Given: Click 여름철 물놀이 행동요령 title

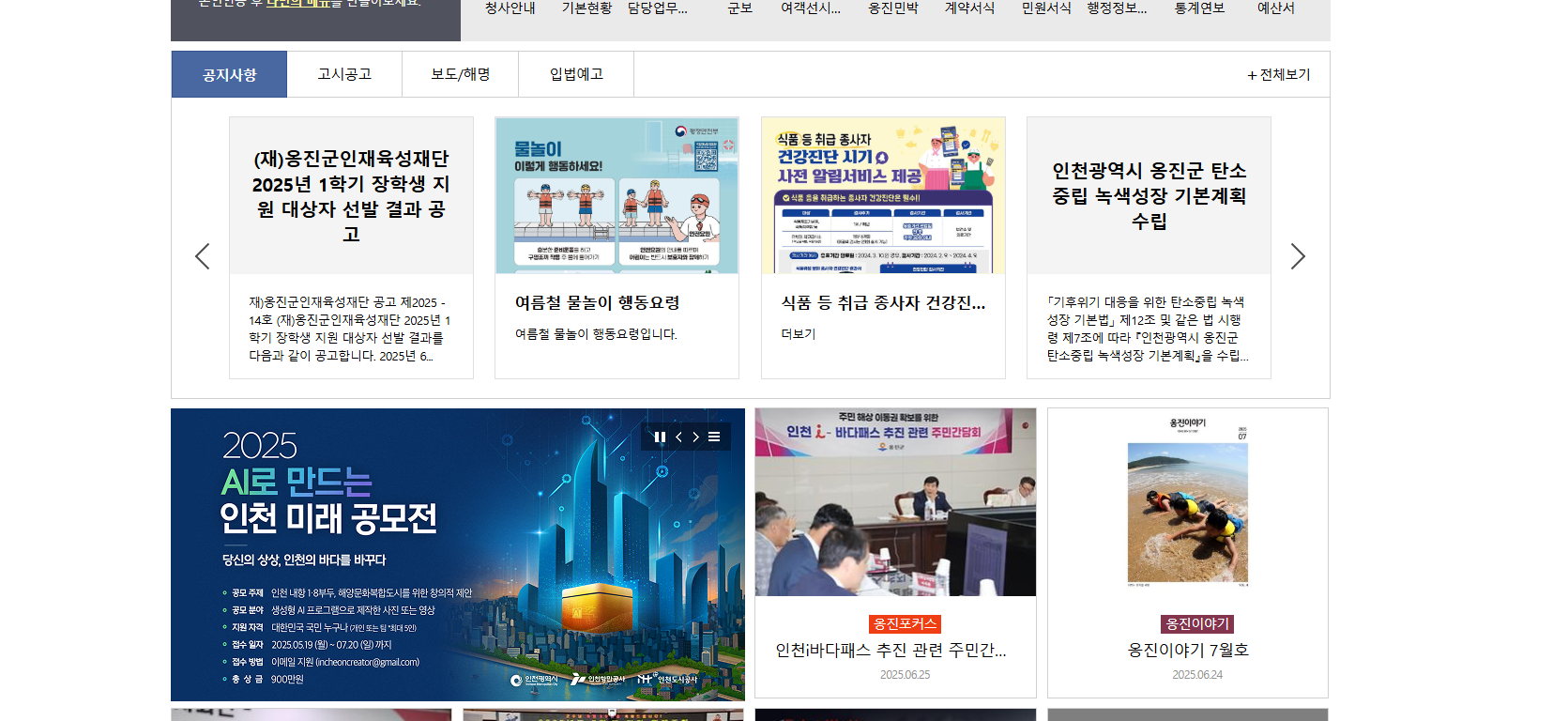Looking at the screenshot, I should coord(597,302).
